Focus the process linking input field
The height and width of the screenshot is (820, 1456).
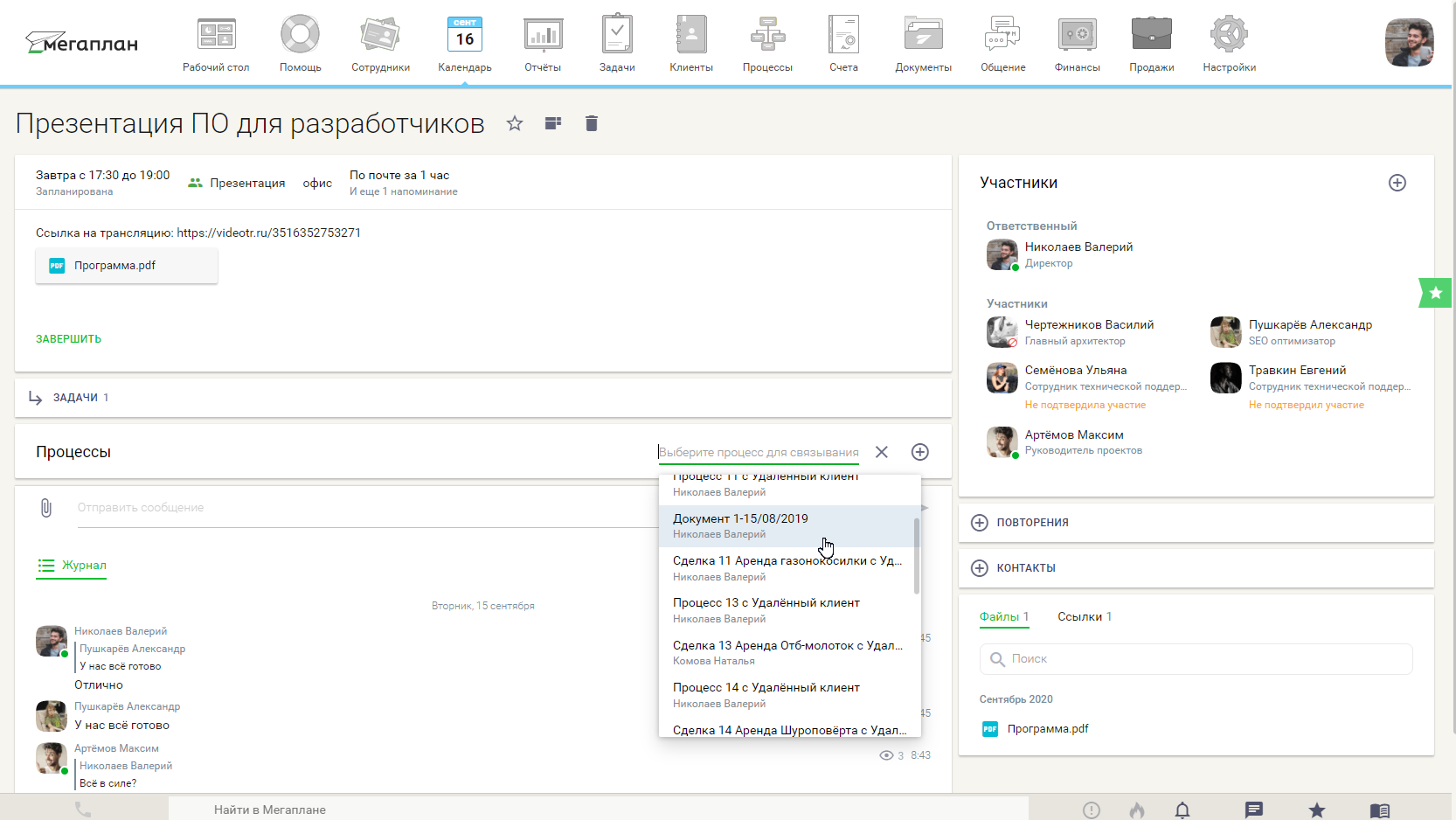pyautogui.click(x=759, y=452)
